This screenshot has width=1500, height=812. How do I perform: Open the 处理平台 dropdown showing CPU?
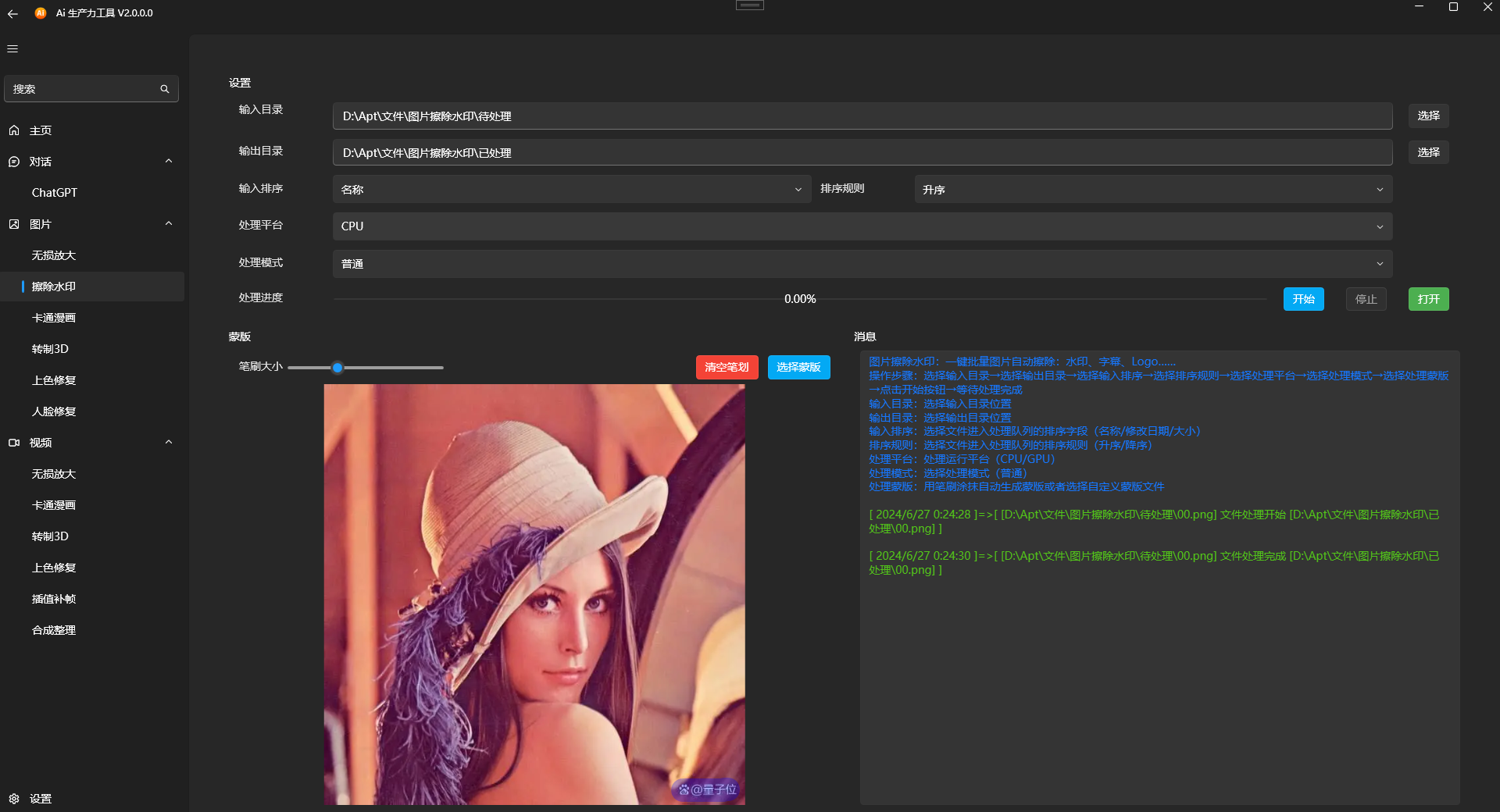click(x=862, y=226)
